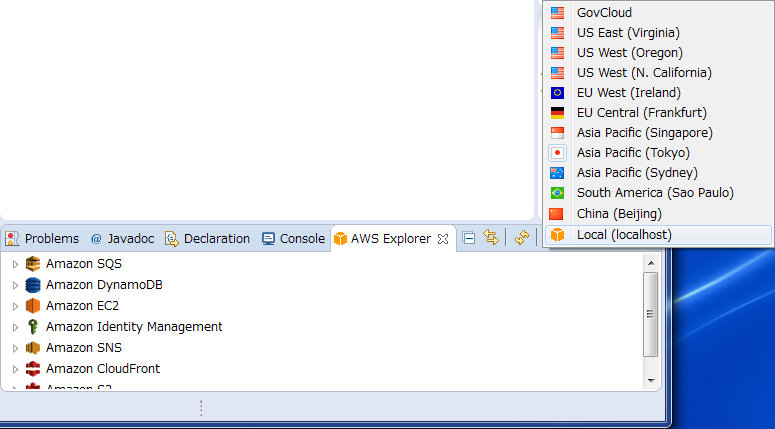Image resolution: width=775 pixels, height=429 pixels.
Task: Click the China flag for Beijing
Action: click(557, 214)
